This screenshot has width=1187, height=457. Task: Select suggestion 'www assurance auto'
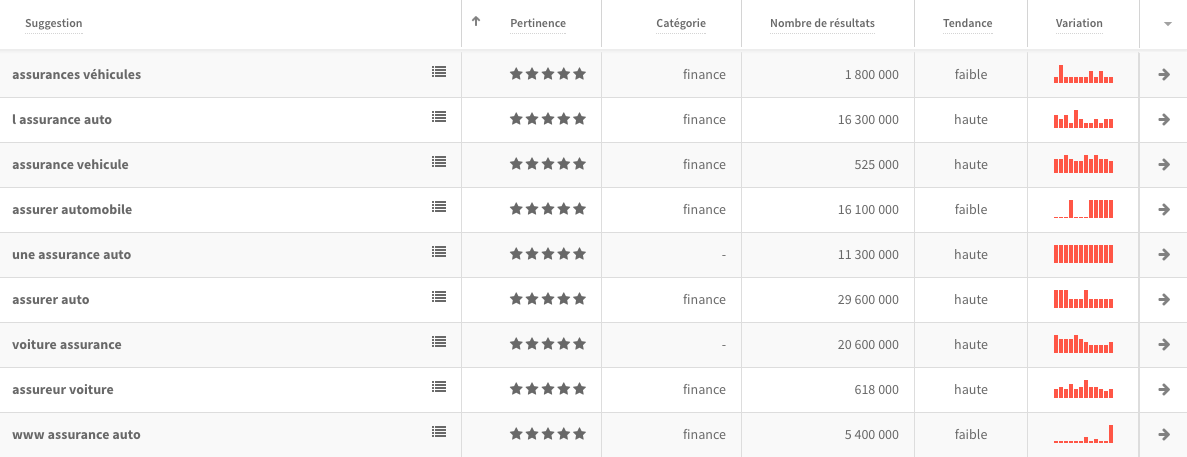[x=76, y=434]
